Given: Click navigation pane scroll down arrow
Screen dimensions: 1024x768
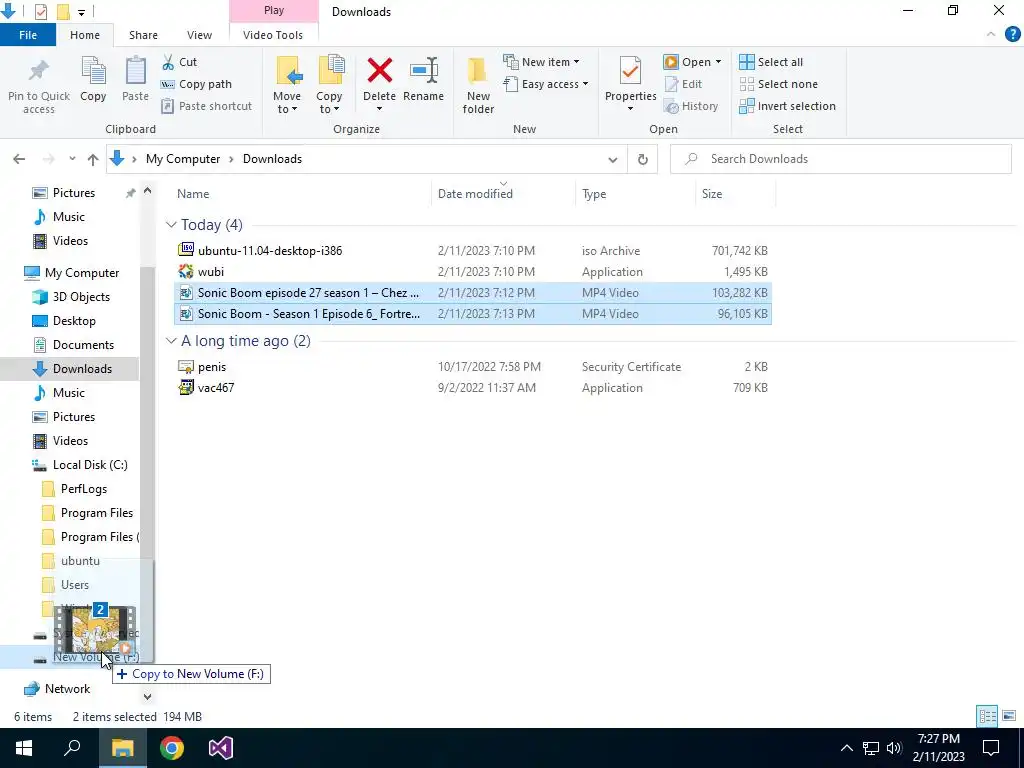Looking at the screenshot, I should tap(148, 697).
